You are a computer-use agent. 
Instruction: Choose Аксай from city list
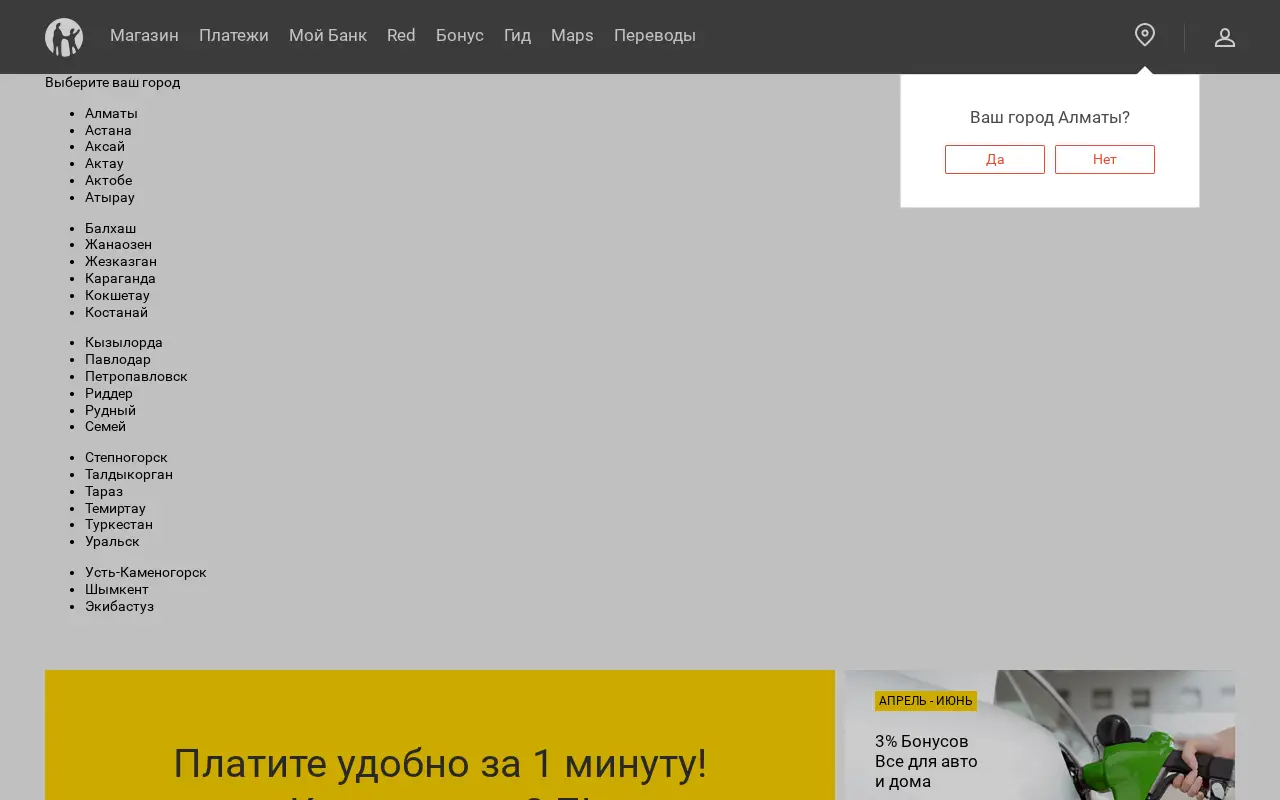(x=105, y=146)
